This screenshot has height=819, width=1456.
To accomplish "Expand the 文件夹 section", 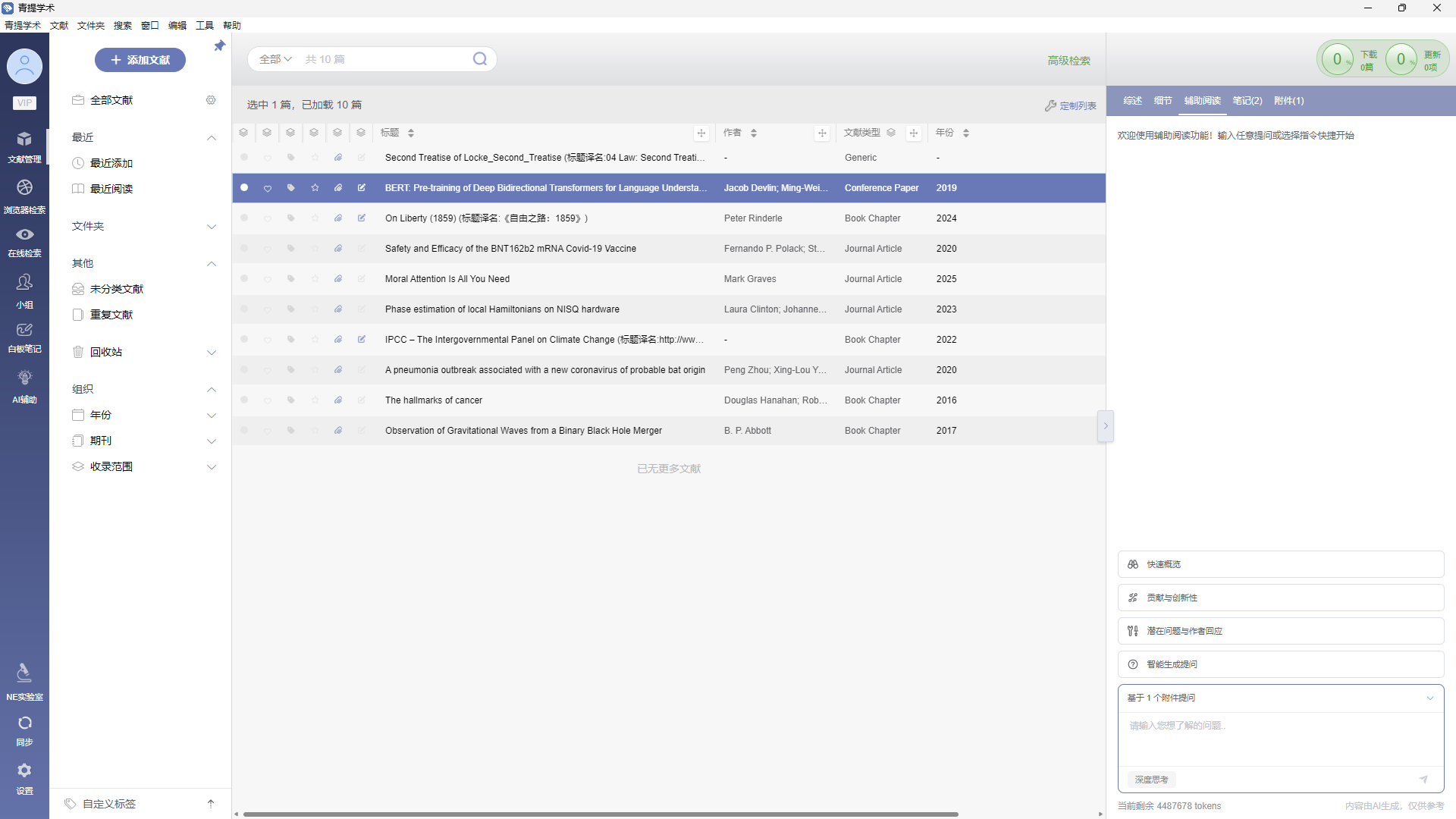I will click(x=212, y=227).
